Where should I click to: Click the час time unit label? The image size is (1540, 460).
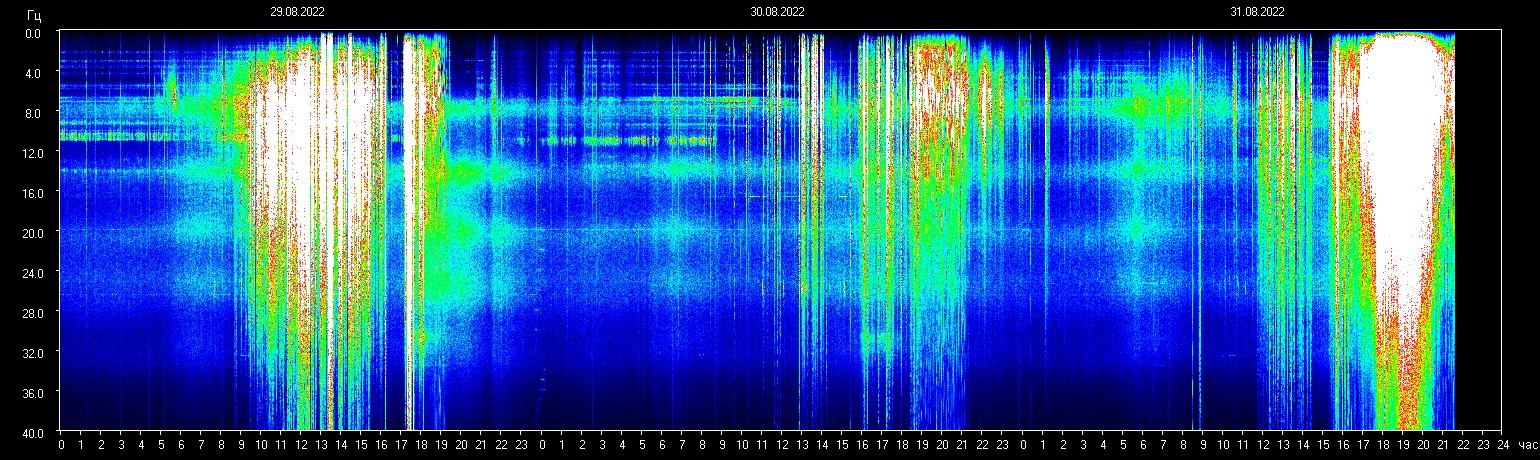point(1527,443)
